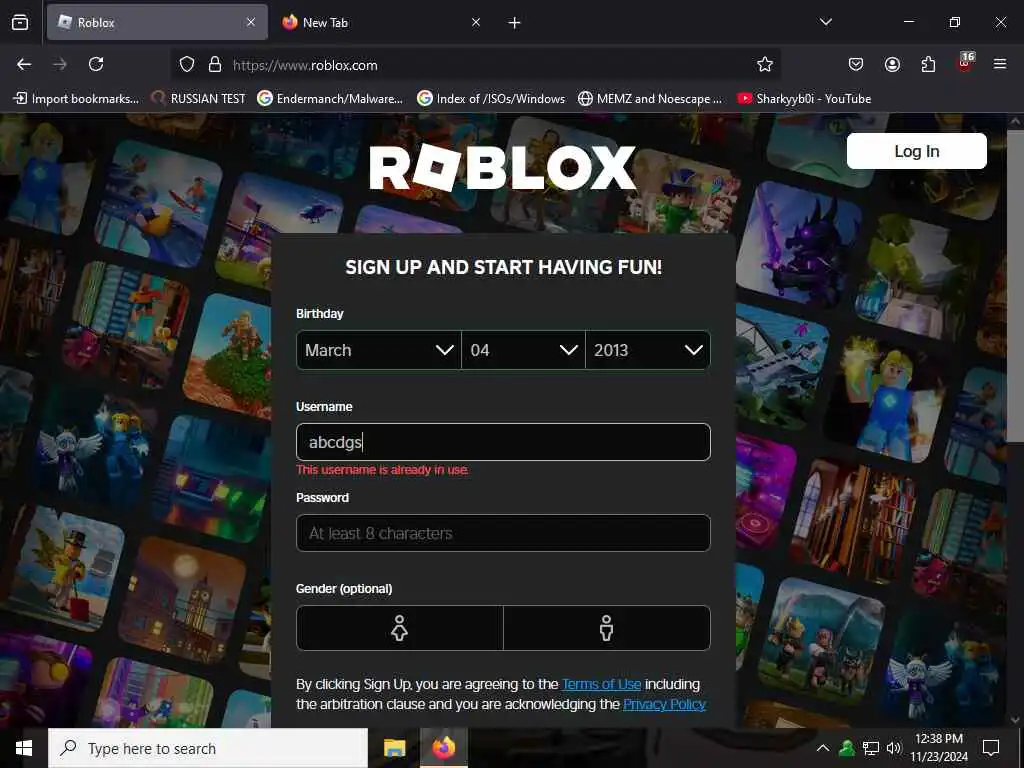
Task: Save page to Pocket
Action: coord(856,64)
